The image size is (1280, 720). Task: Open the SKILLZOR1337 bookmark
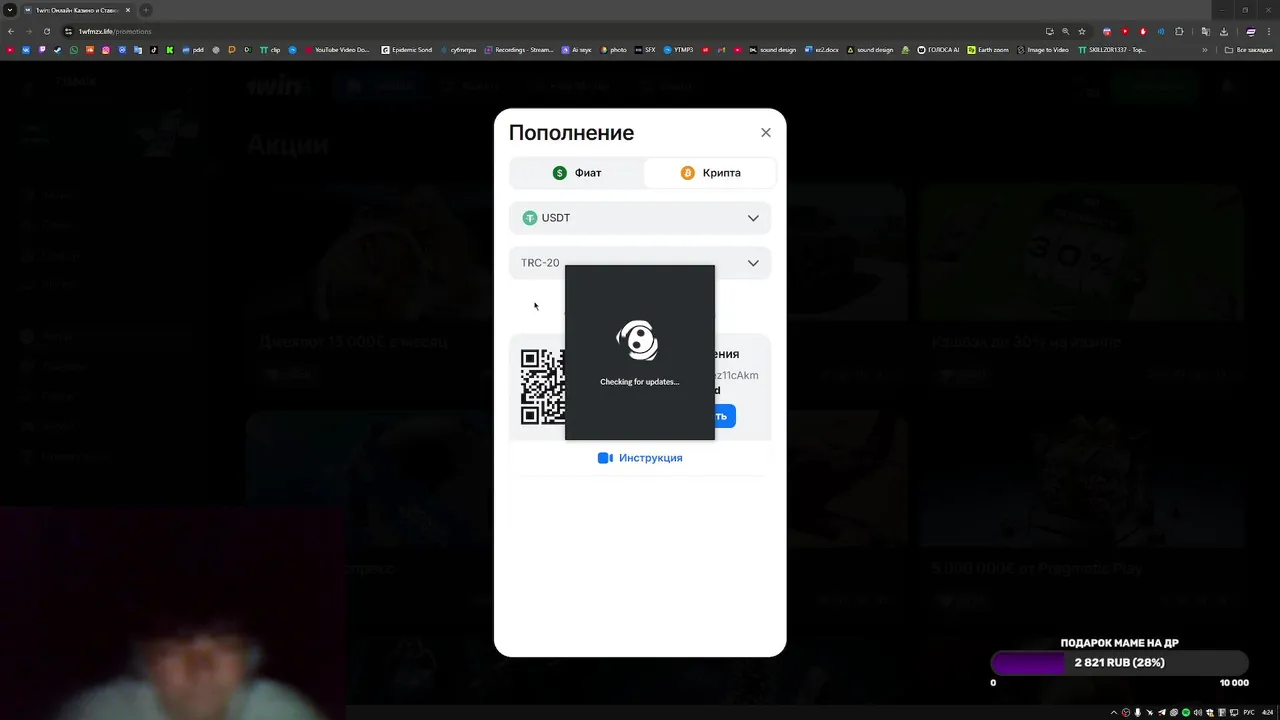[x=1112, y=50]
